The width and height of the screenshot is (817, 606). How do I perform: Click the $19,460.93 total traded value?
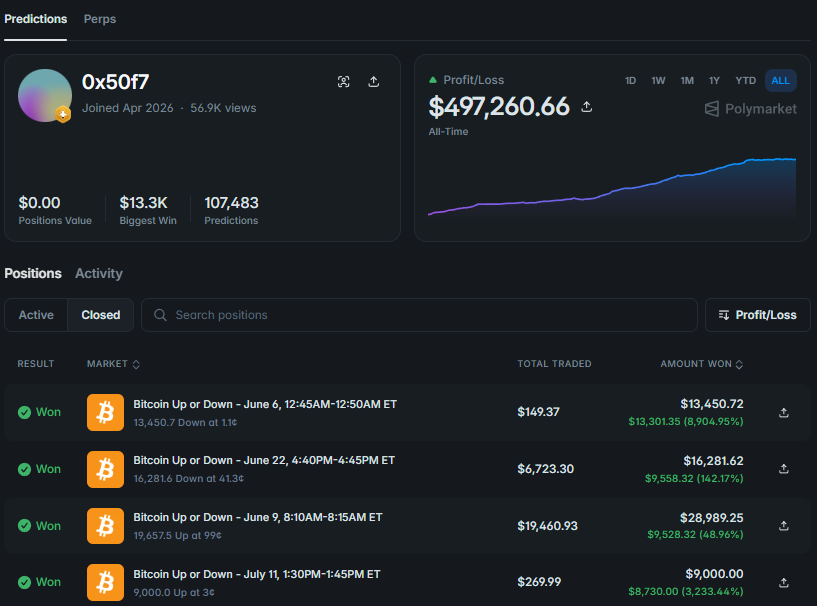547,526
